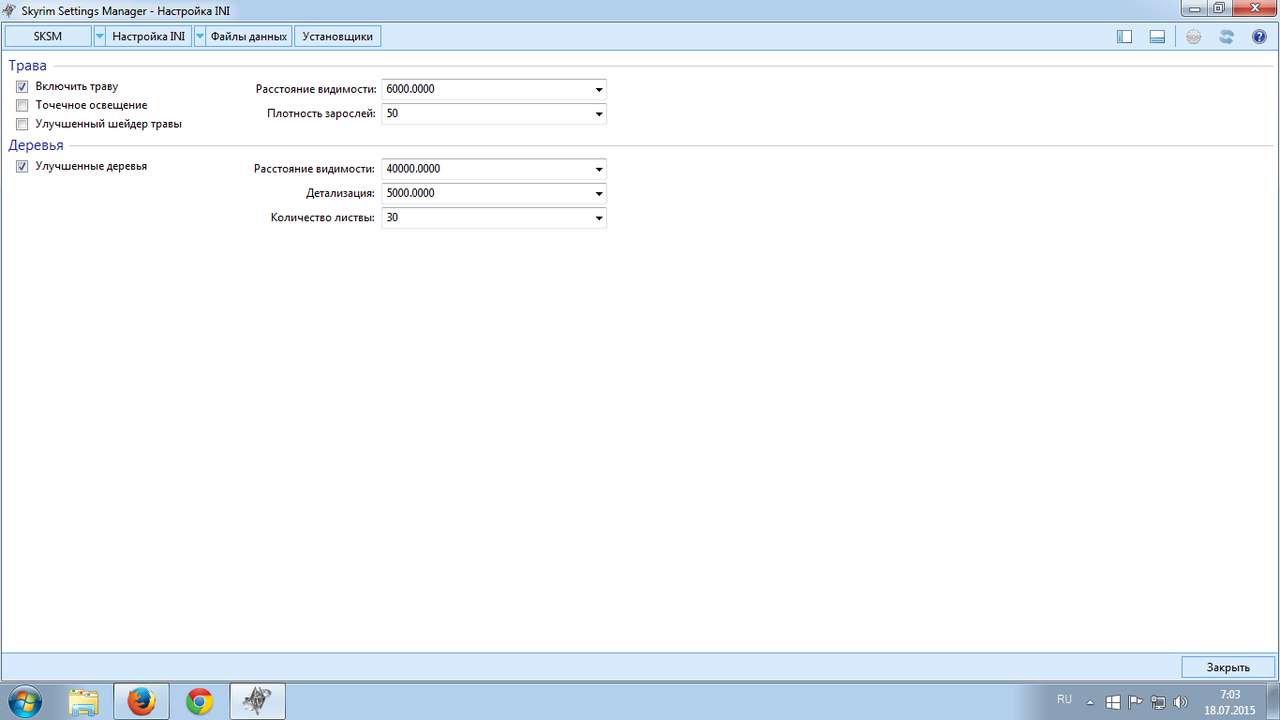Enable the Точечное освещение checkbox
This screenshot has width=1280, height=720.
pyautogui.click(x=22, y=105)
